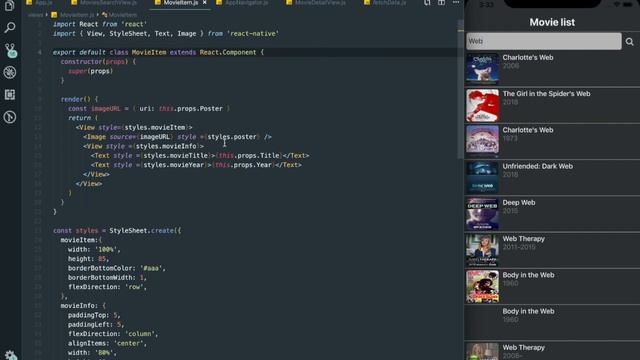Split the editor to the right

[442, 3]
